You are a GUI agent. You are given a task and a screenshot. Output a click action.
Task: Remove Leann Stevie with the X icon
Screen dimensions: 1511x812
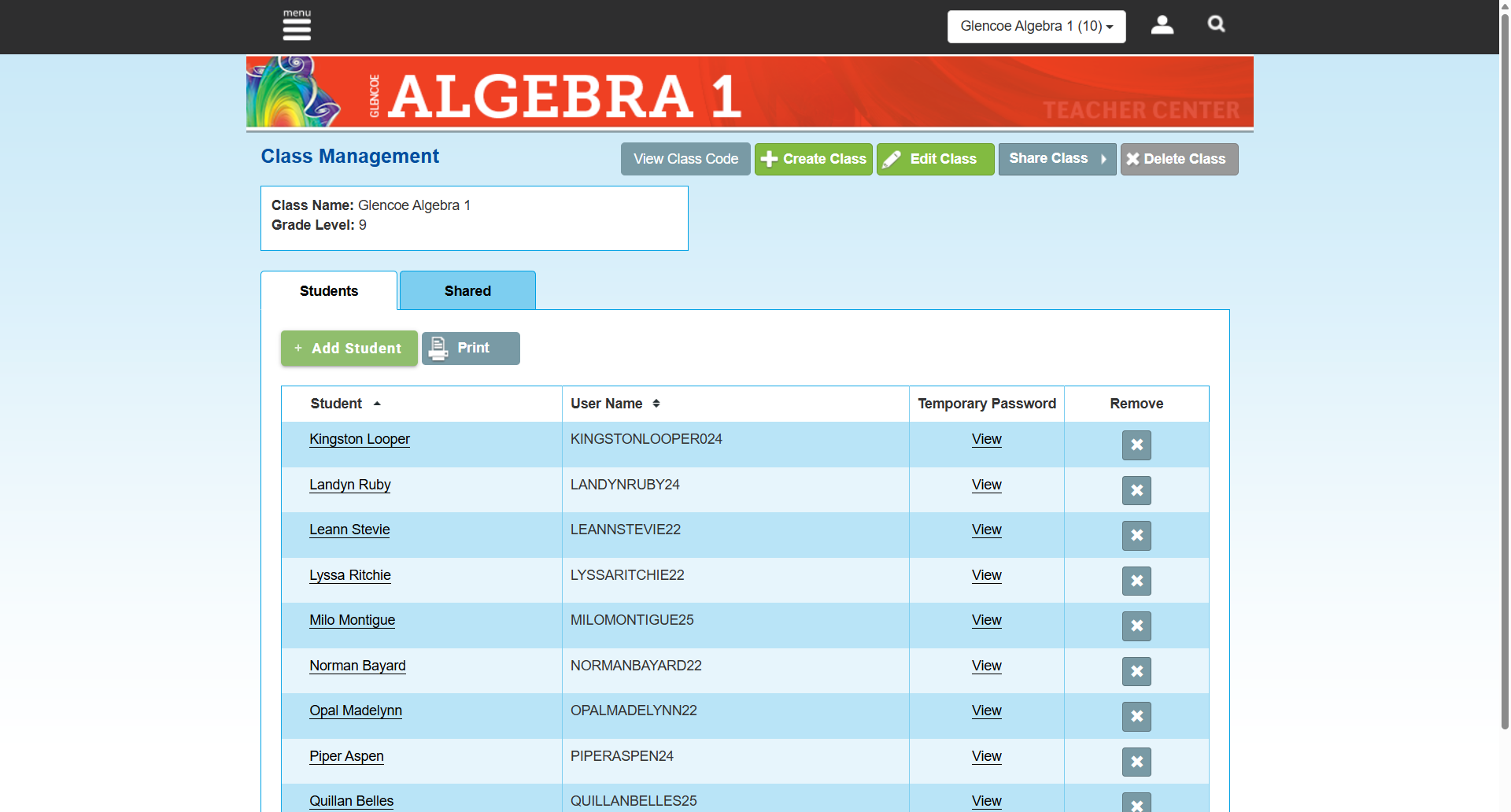click(1136, 536)
